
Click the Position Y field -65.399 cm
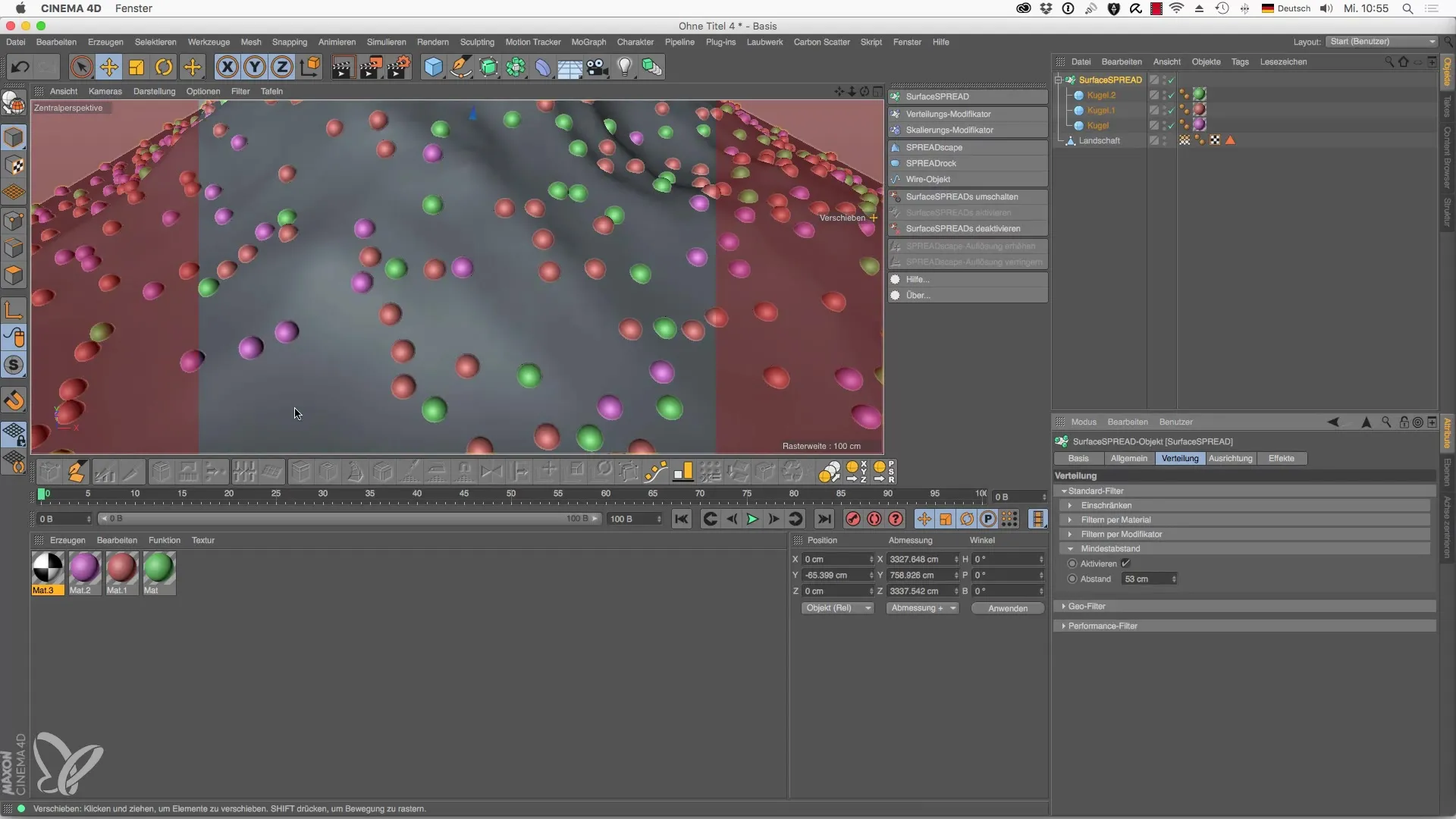(838, 575)
